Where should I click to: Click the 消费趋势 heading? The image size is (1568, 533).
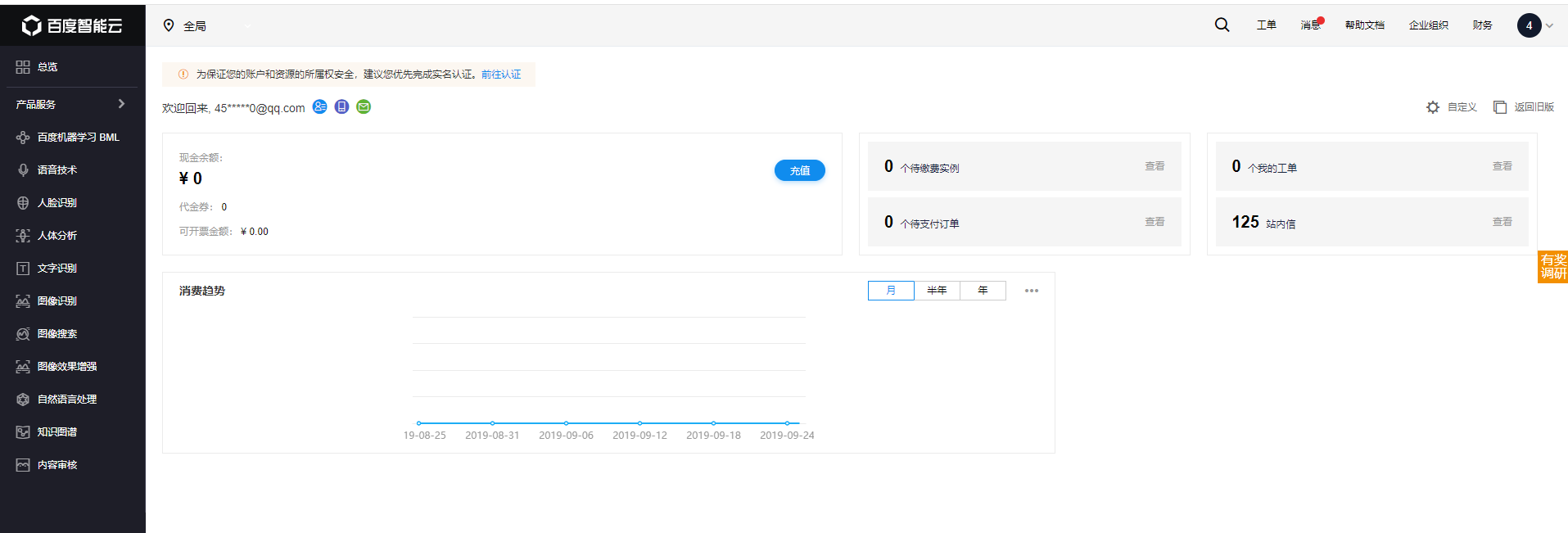[202, 291]
